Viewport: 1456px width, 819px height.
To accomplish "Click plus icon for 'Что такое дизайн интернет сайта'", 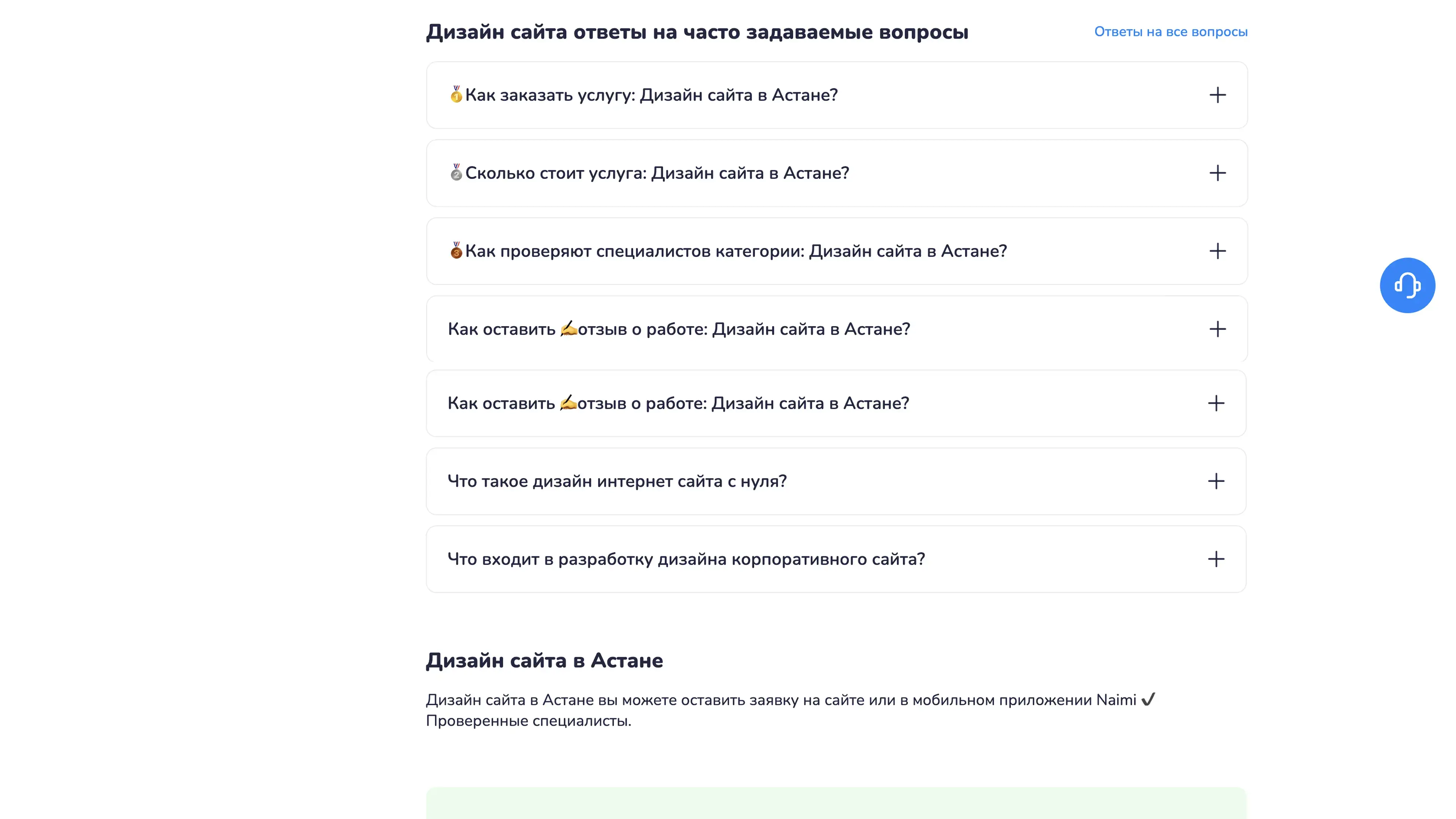I will pos(1216,481).
